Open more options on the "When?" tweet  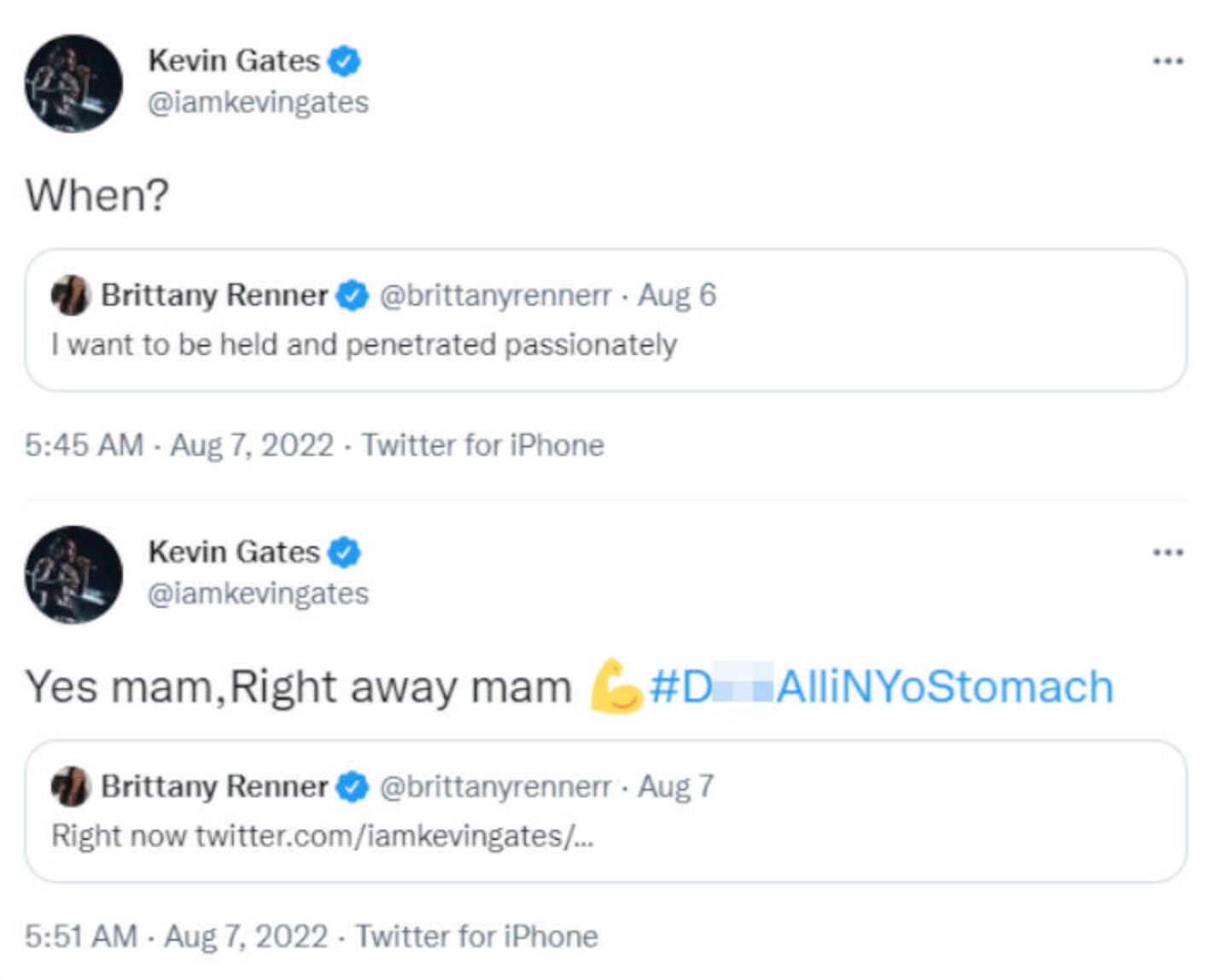coord(1167,61)
